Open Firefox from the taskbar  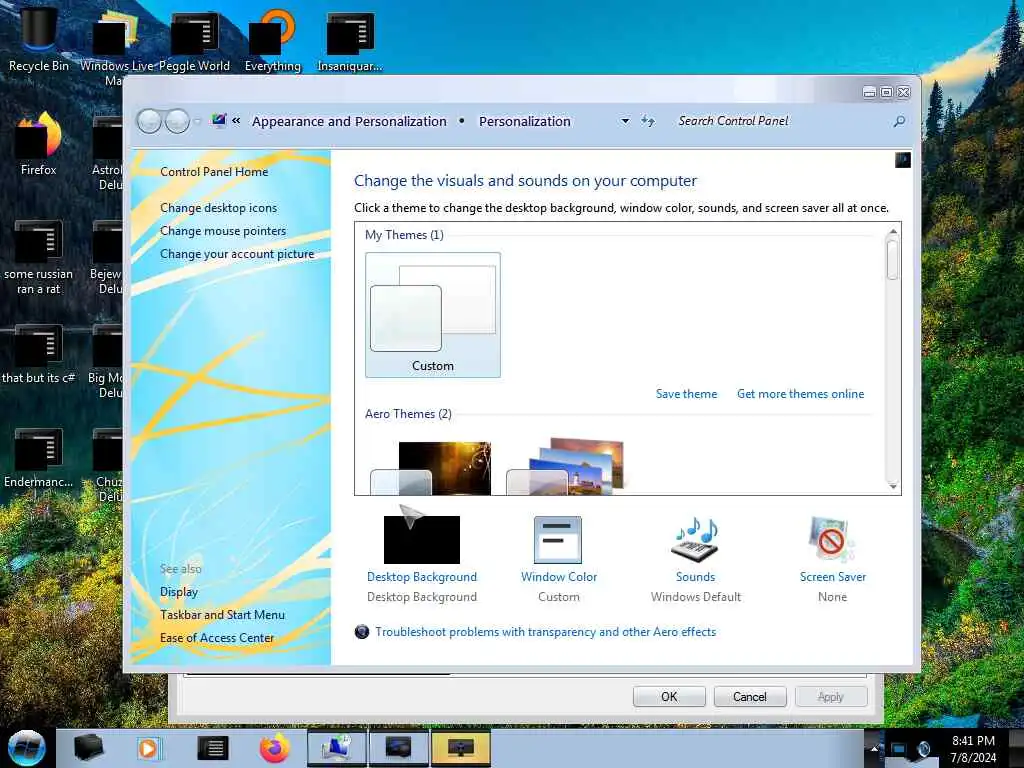[275, 748]
